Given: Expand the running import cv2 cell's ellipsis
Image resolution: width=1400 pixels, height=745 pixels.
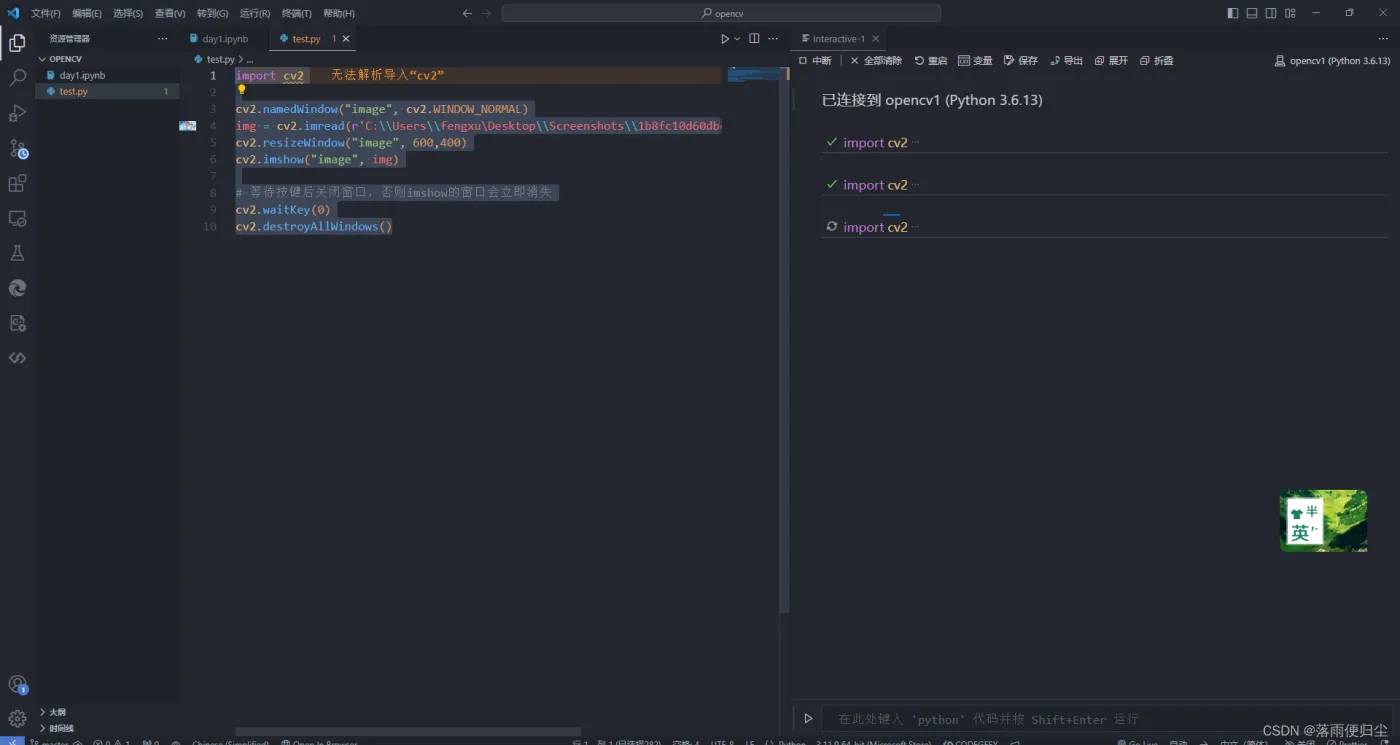Looking at the screenshot, I should click(x=915, y=227).
